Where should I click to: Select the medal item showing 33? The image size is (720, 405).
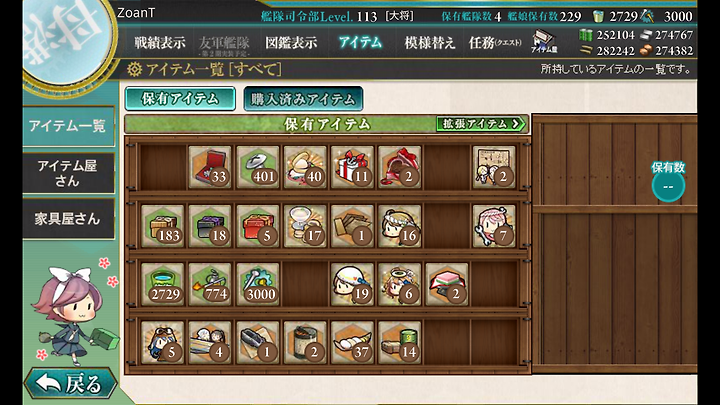click(x=210, y=167)
